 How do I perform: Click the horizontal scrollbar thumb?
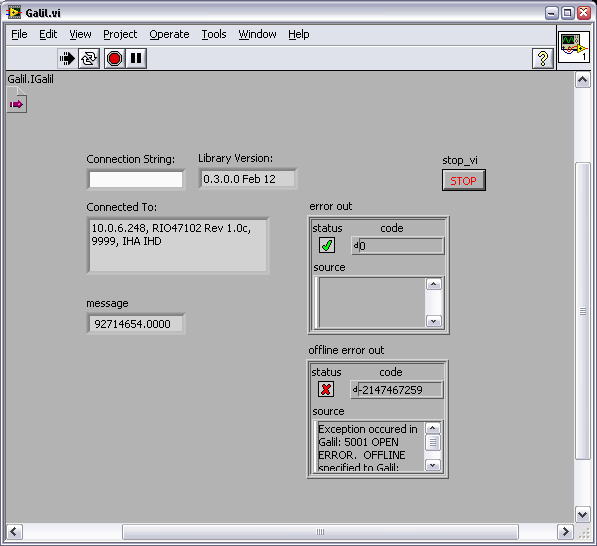(320, 532)
